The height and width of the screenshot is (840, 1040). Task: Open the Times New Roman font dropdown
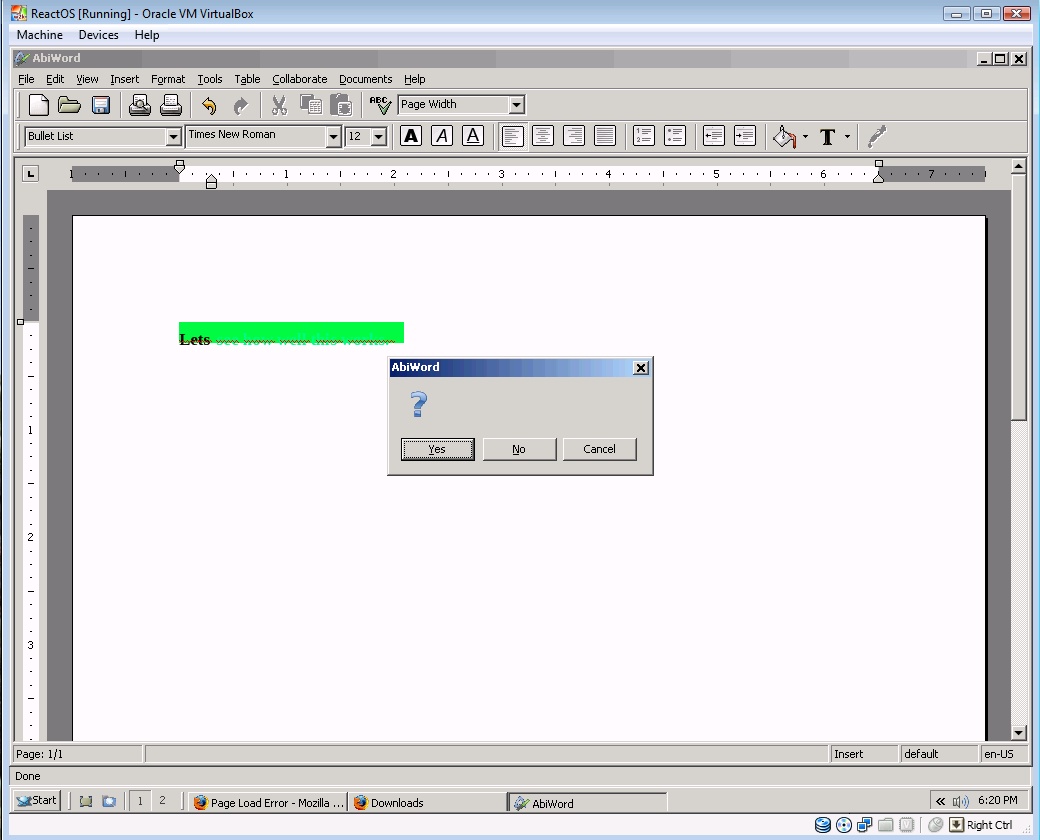pos(334,136)
